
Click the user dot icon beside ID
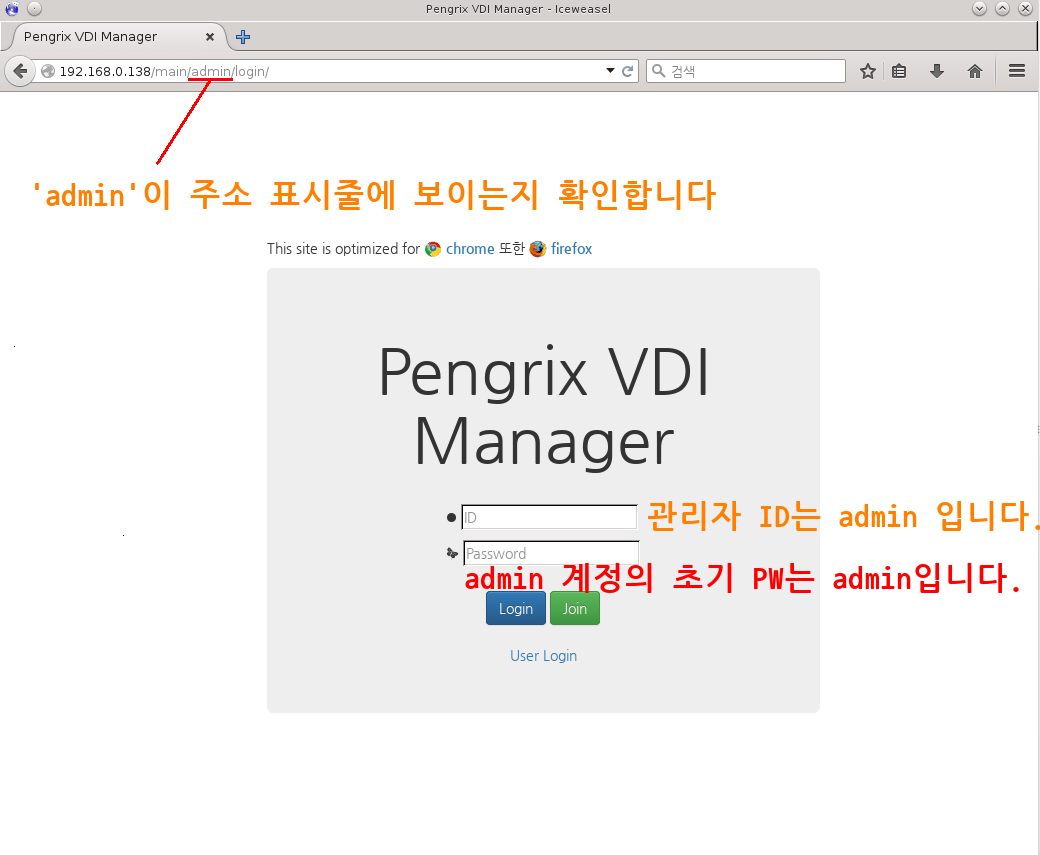[x=452, y=517]
